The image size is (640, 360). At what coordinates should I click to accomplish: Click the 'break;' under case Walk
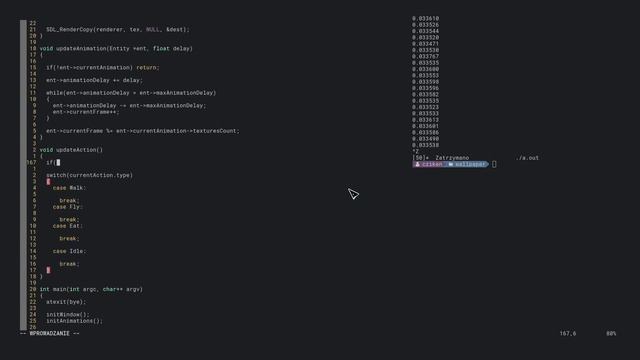(69, 200)
